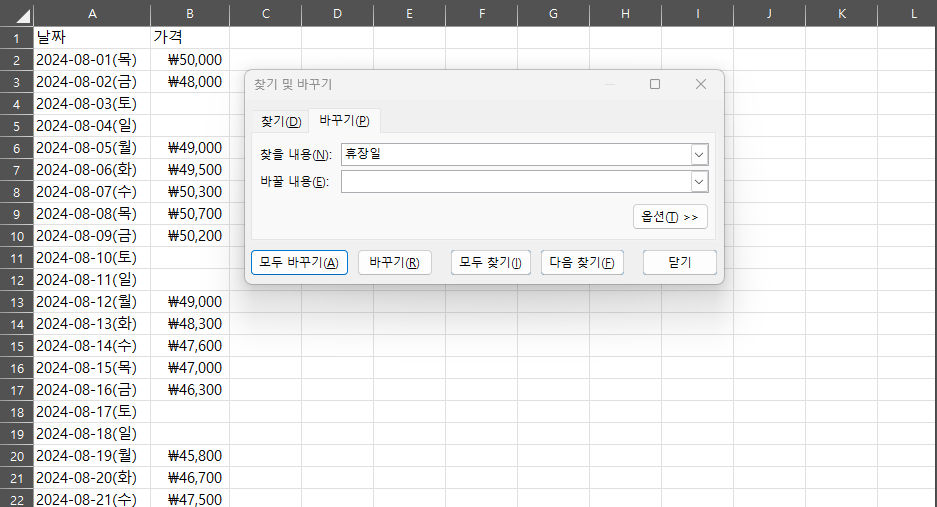Select cell with ₩45,800
The height and width of the screenshot is (507, 937).
pos(189,456)
